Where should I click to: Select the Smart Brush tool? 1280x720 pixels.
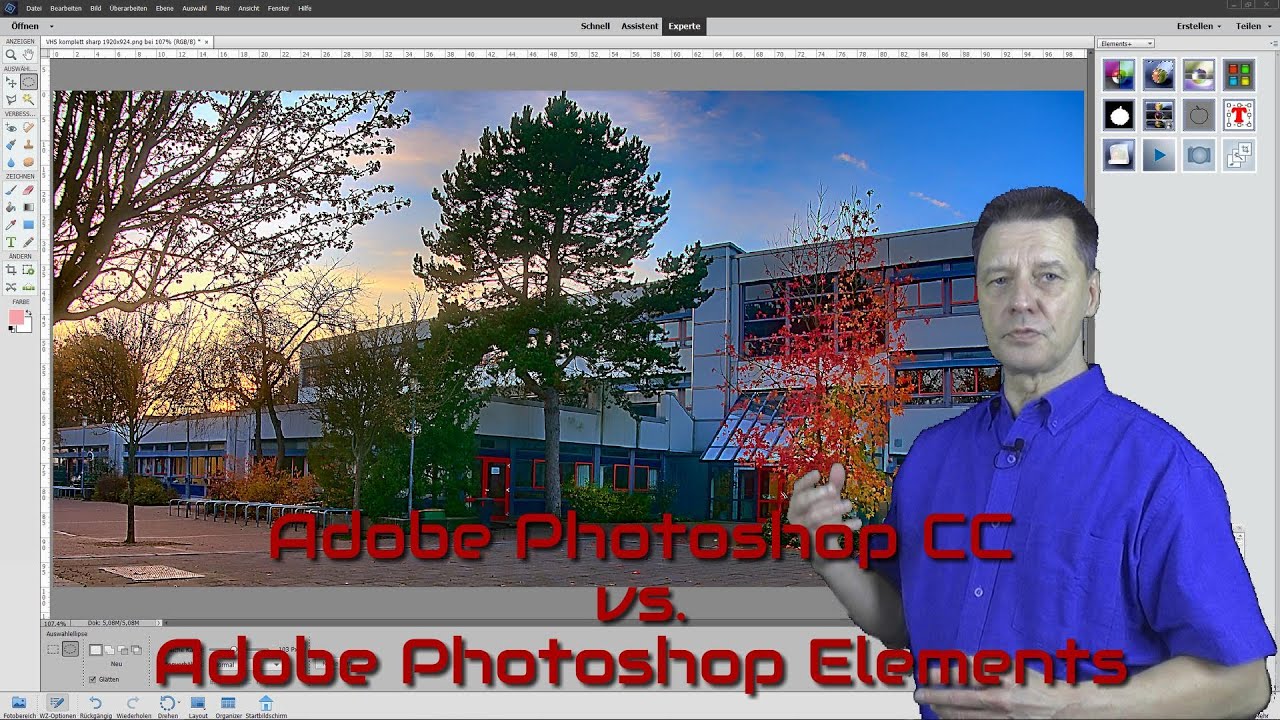11,144
